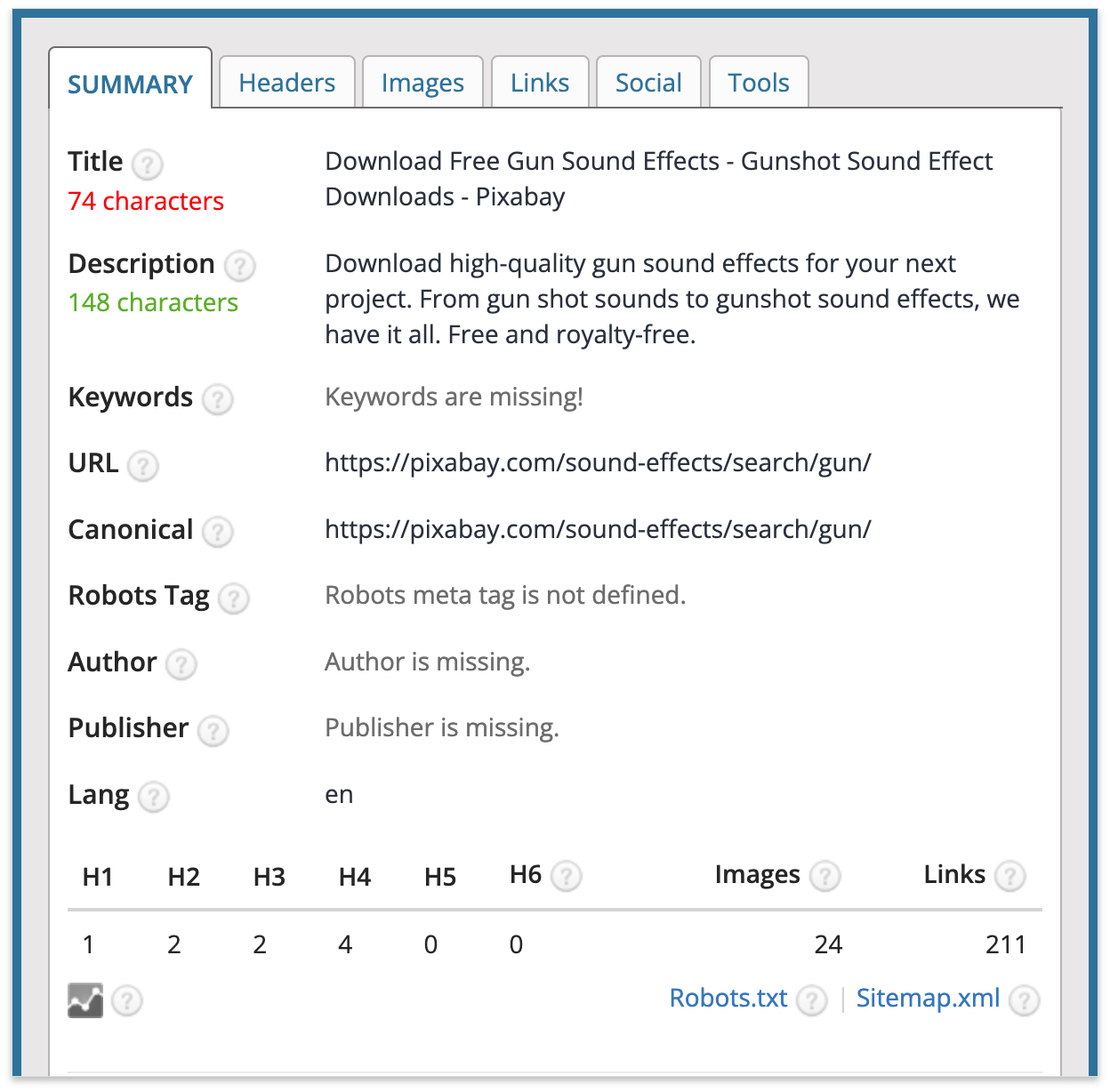Click the question mark next to URL
This screenshot has height=1092, width=1110.
[x=143, y=466]
